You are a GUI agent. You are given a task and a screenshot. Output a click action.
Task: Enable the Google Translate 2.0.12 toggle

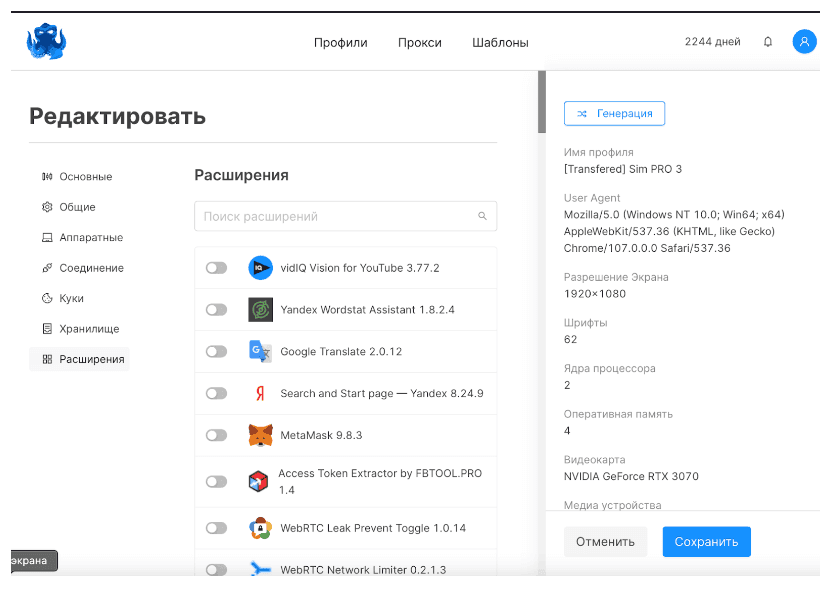216,351
